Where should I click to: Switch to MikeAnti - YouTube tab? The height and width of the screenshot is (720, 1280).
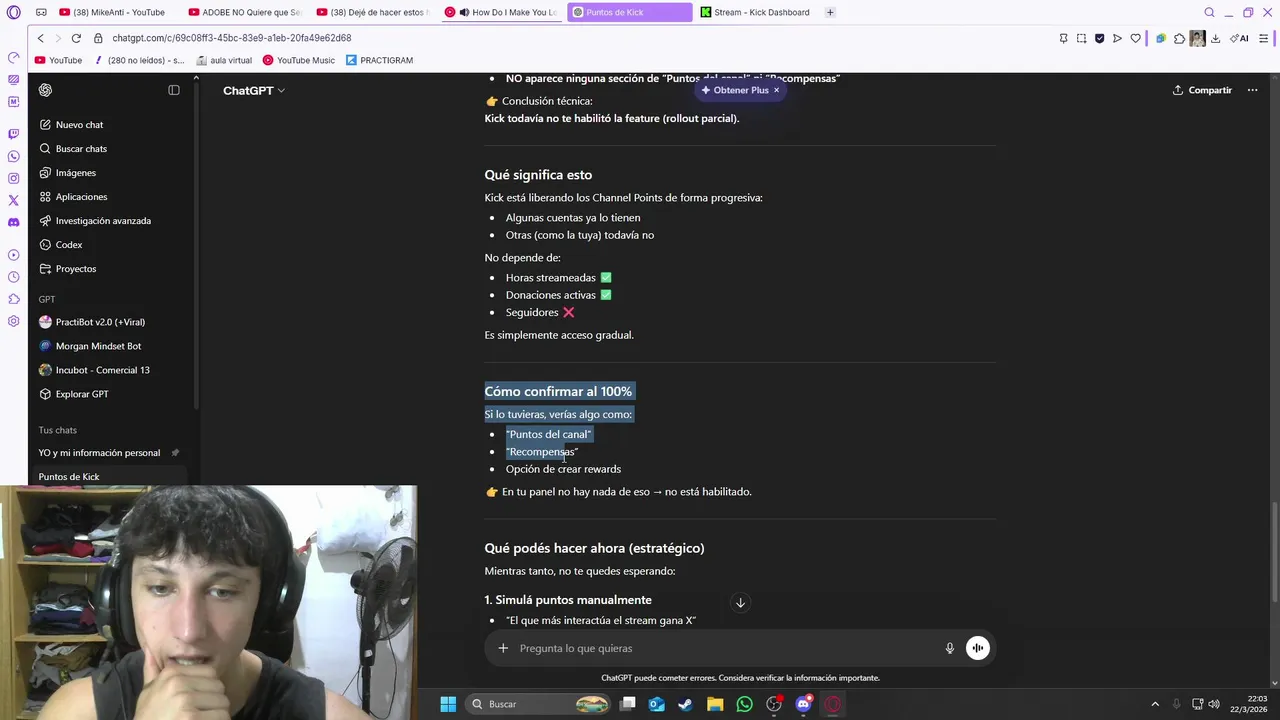pos(115,12)
